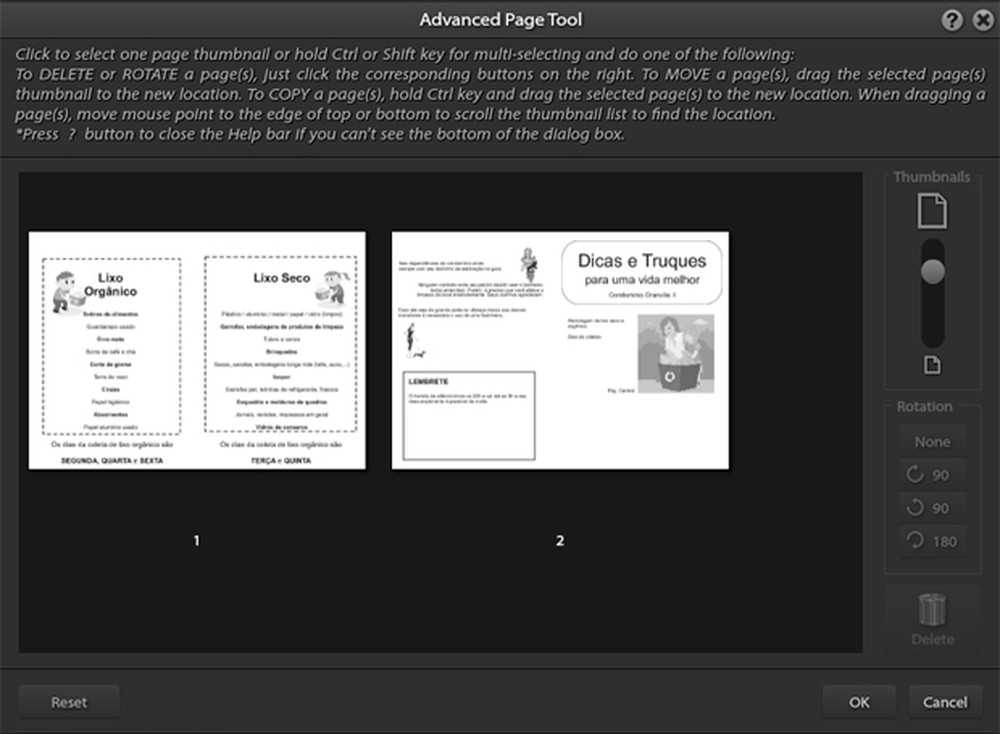Select the page 1 thumbnail
1000x734 pixels.
point(196,353)
